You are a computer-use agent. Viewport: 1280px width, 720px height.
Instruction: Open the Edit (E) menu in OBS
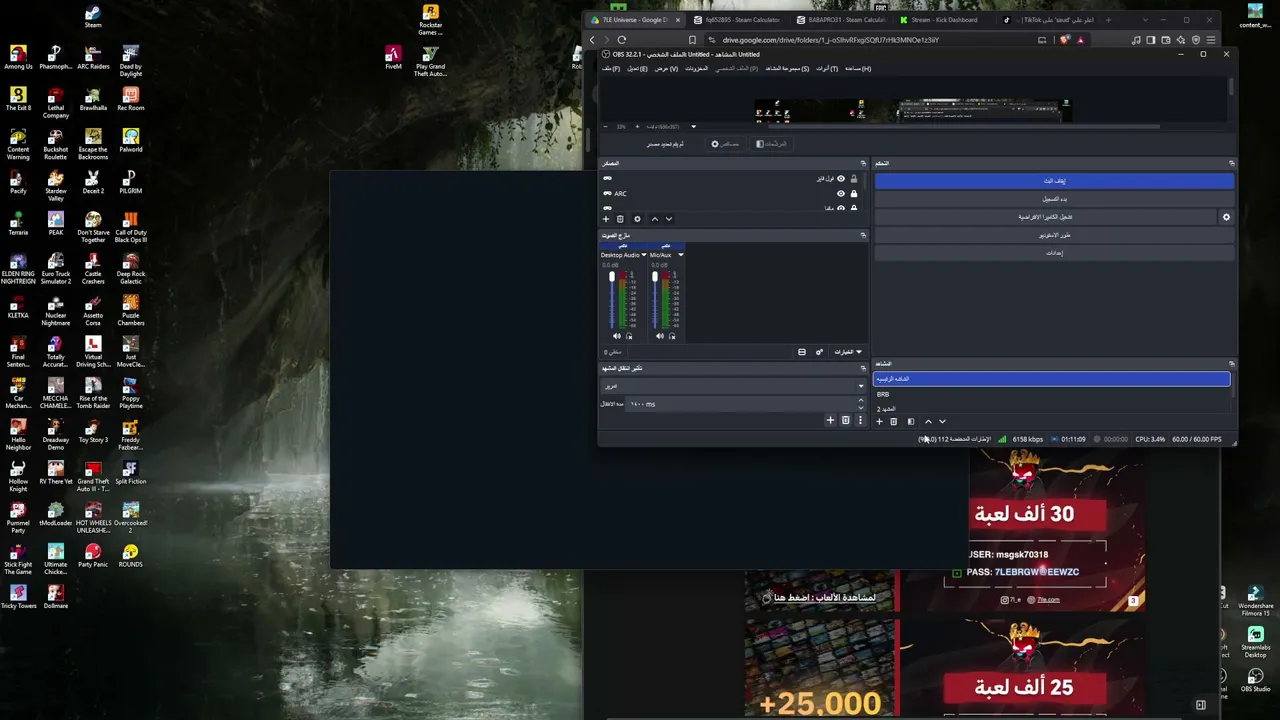click(x=636, y=69)
